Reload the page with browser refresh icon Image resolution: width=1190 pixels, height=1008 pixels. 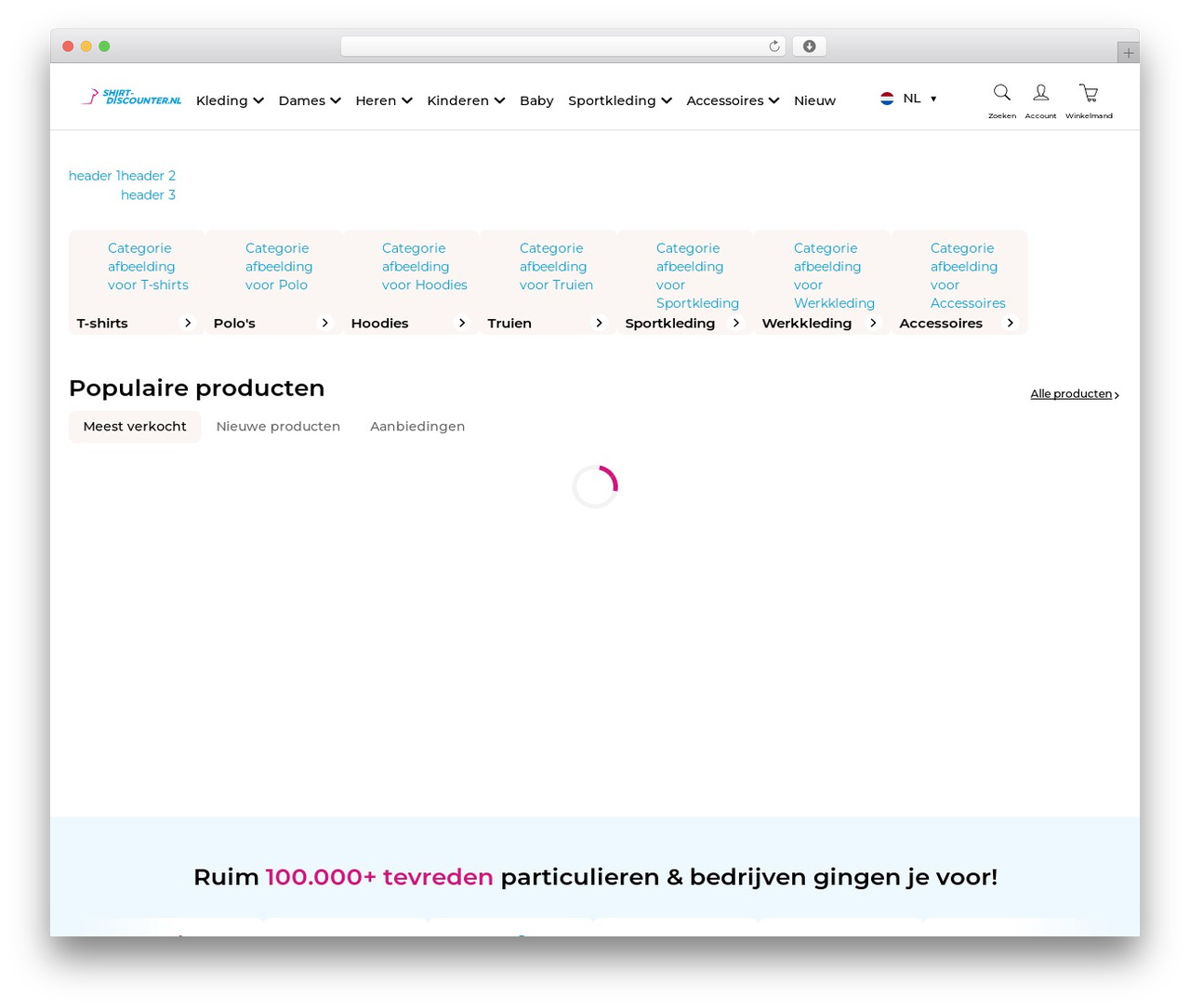coord(774,46)
